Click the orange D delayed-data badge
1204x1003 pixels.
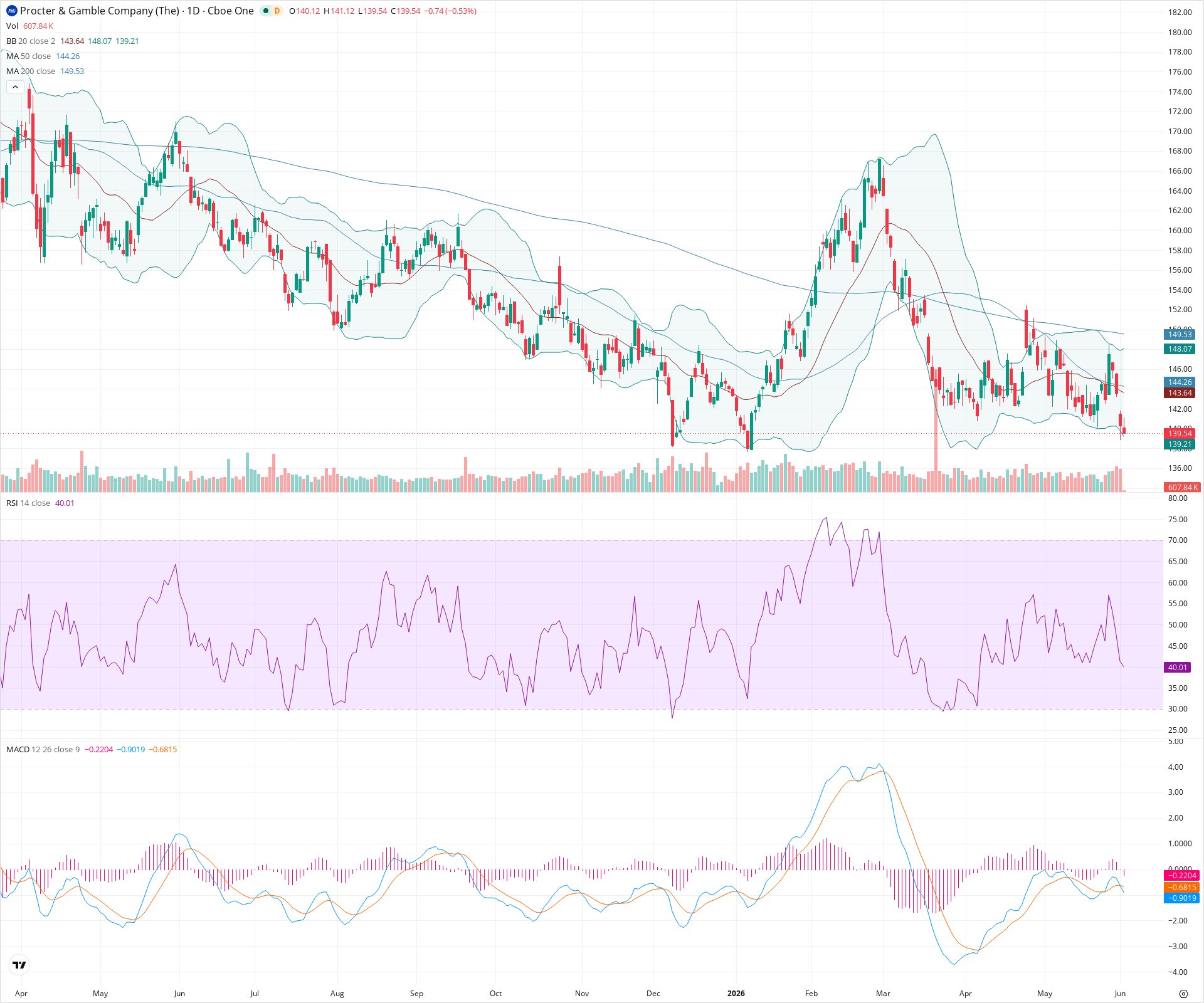coord(277,11)
